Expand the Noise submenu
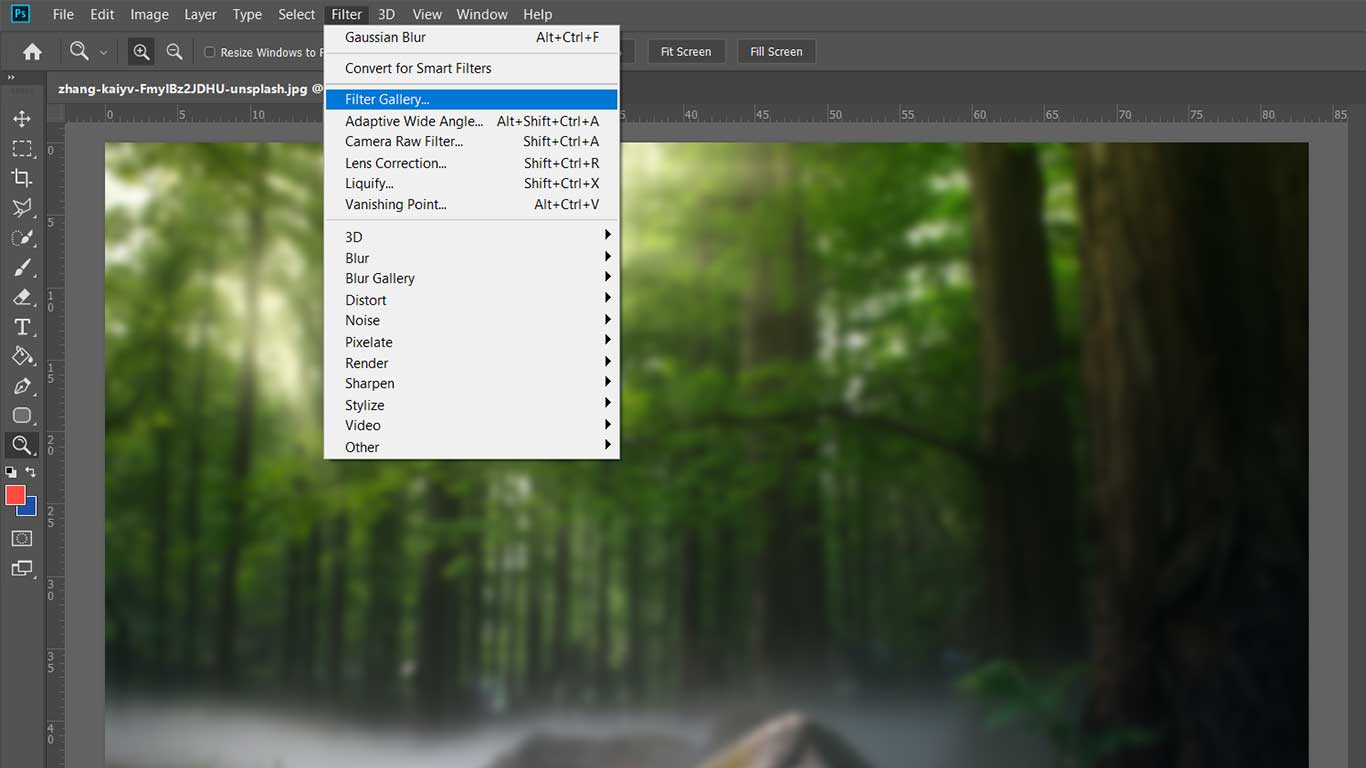1366x768 pixels. [x=471, y=321]
